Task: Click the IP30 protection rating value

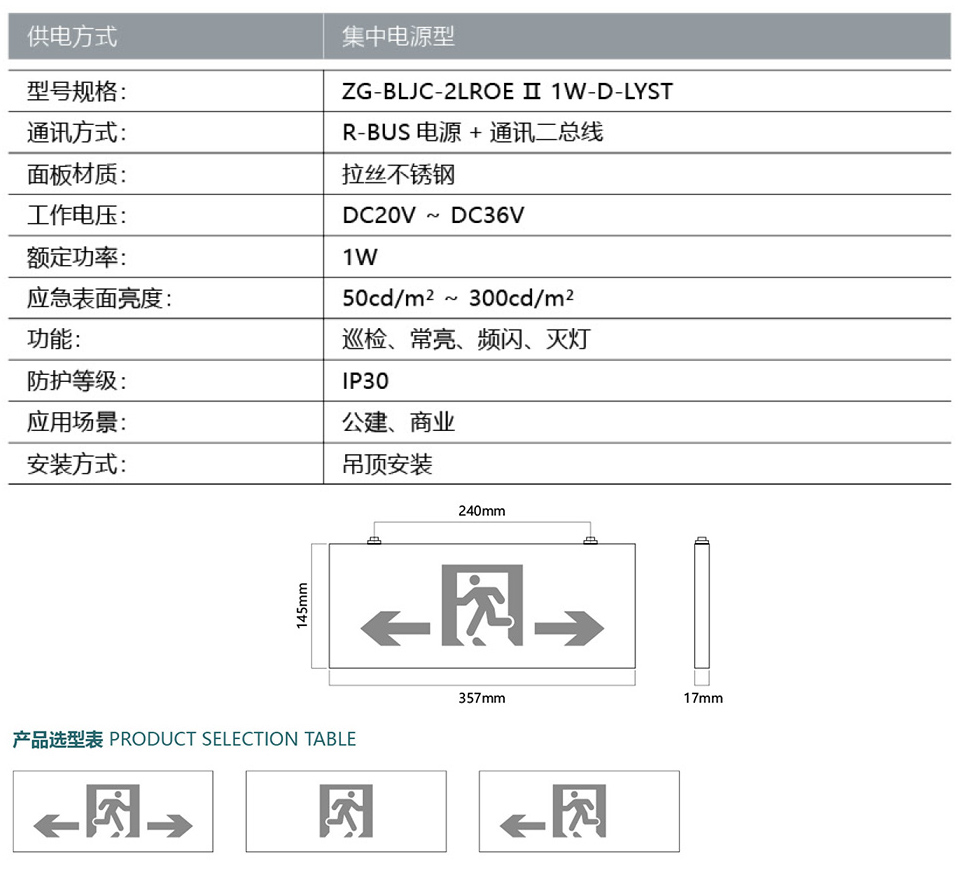Action: [365, 381]
